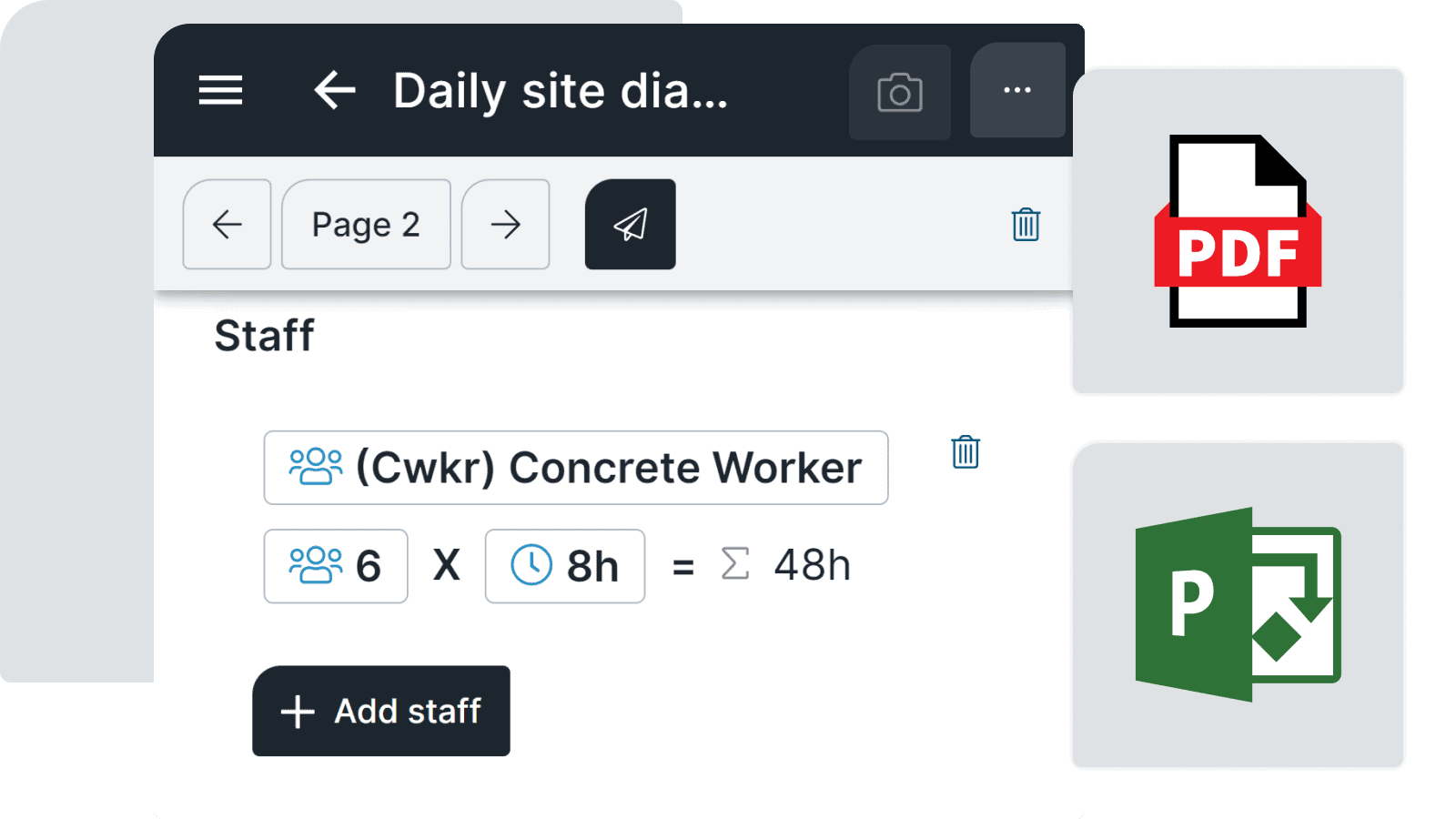Open the more options ellipsis menu
1456x819 pixels.
click(x=1016, y=90)
